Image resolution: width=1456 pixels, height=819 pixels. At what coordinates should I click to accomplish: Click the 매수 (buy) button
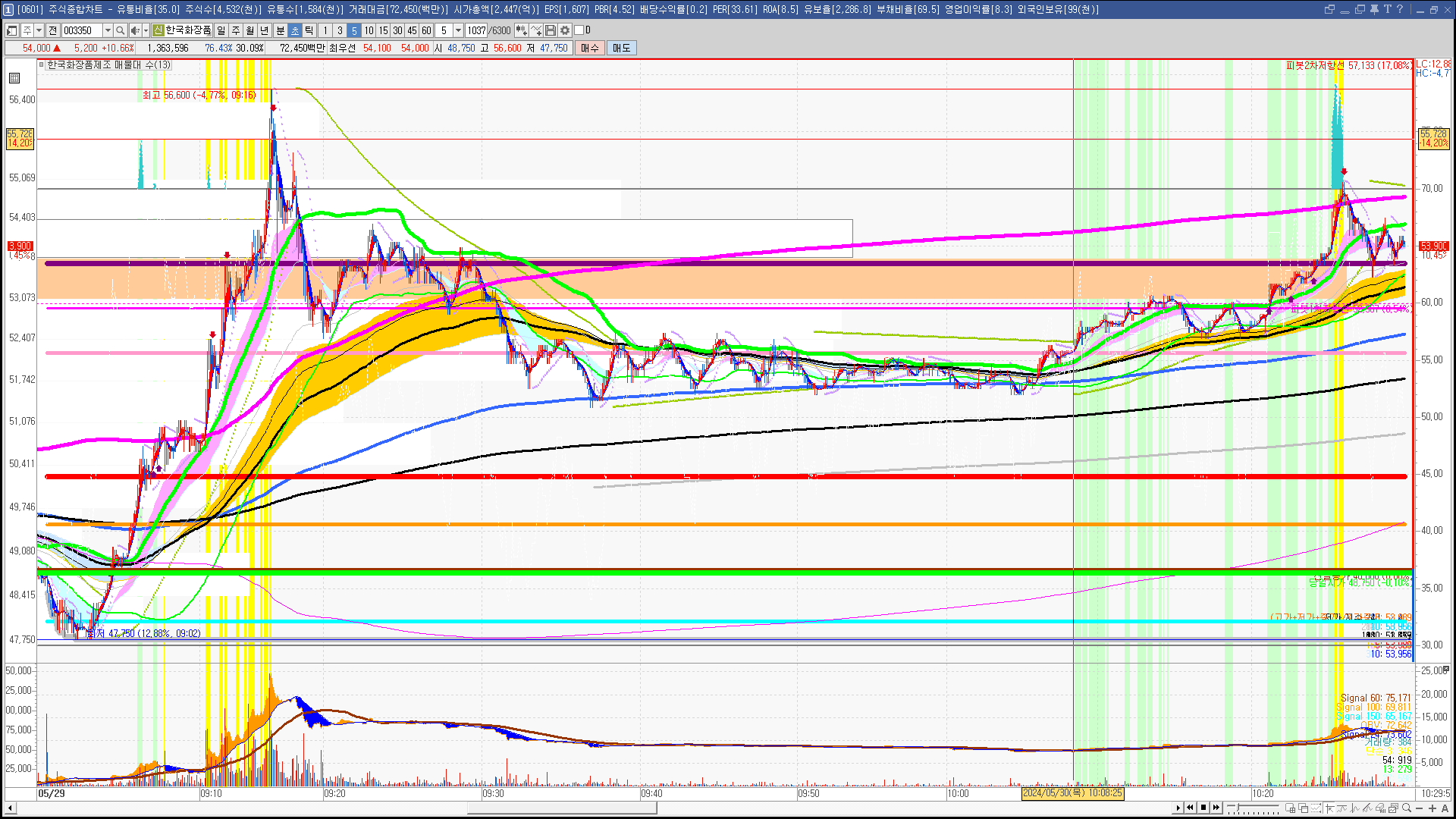[x=590, y=48]
